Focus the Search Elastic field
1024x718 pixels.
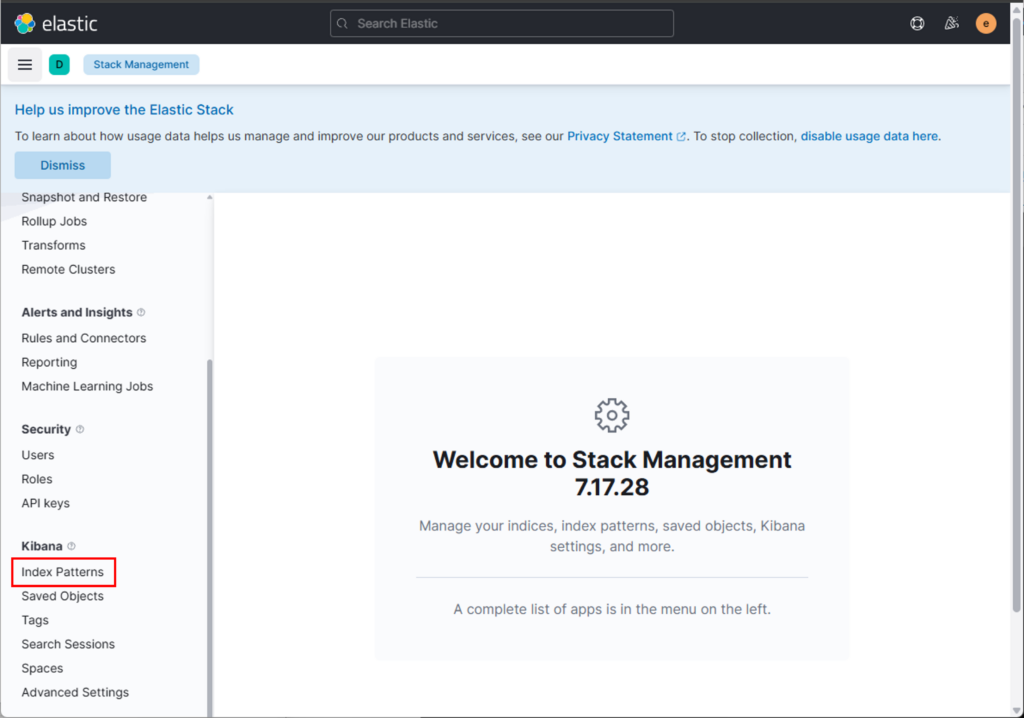[x=502, y=24]
